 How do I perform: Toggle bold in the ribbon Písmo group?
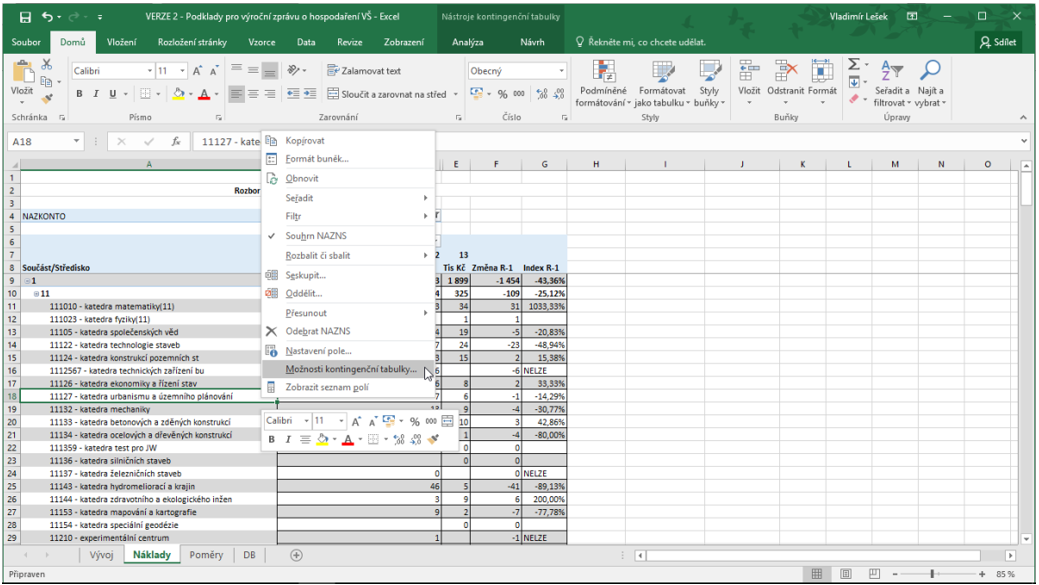coord(80,94)
